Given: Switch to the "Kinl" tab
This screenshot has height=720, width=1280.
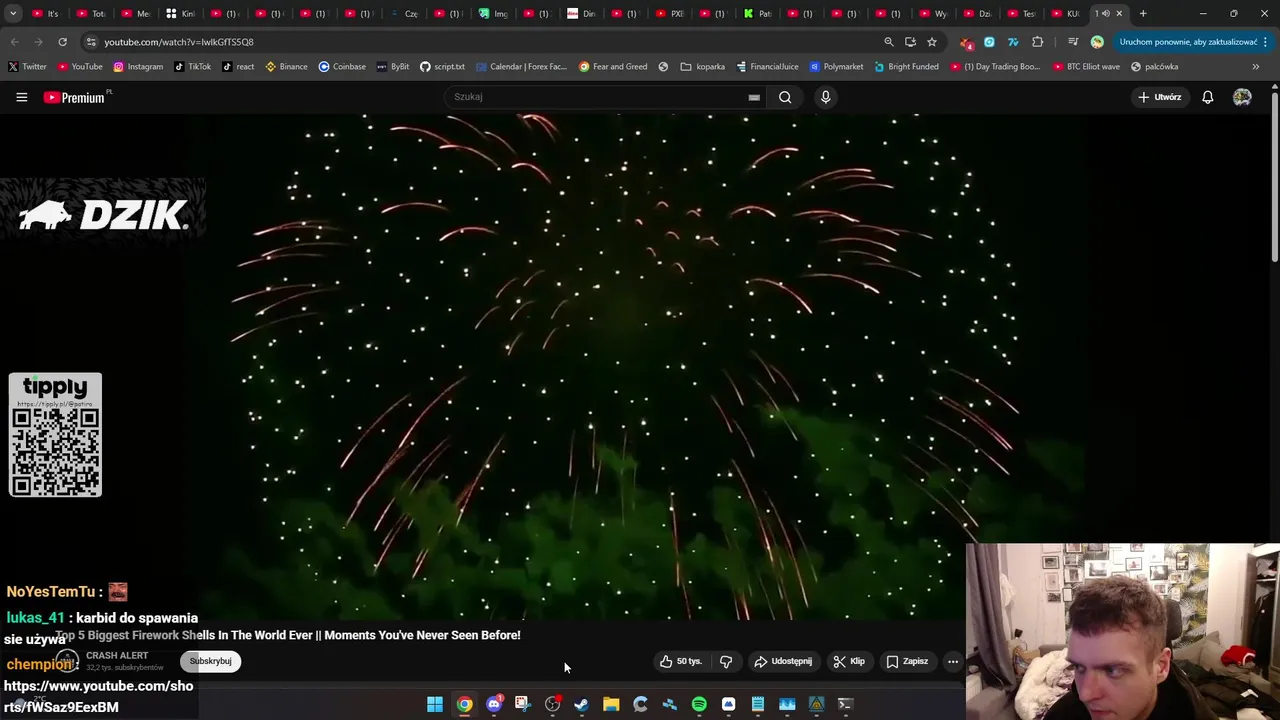Looking at the screenshot, I should coord(180,14).
